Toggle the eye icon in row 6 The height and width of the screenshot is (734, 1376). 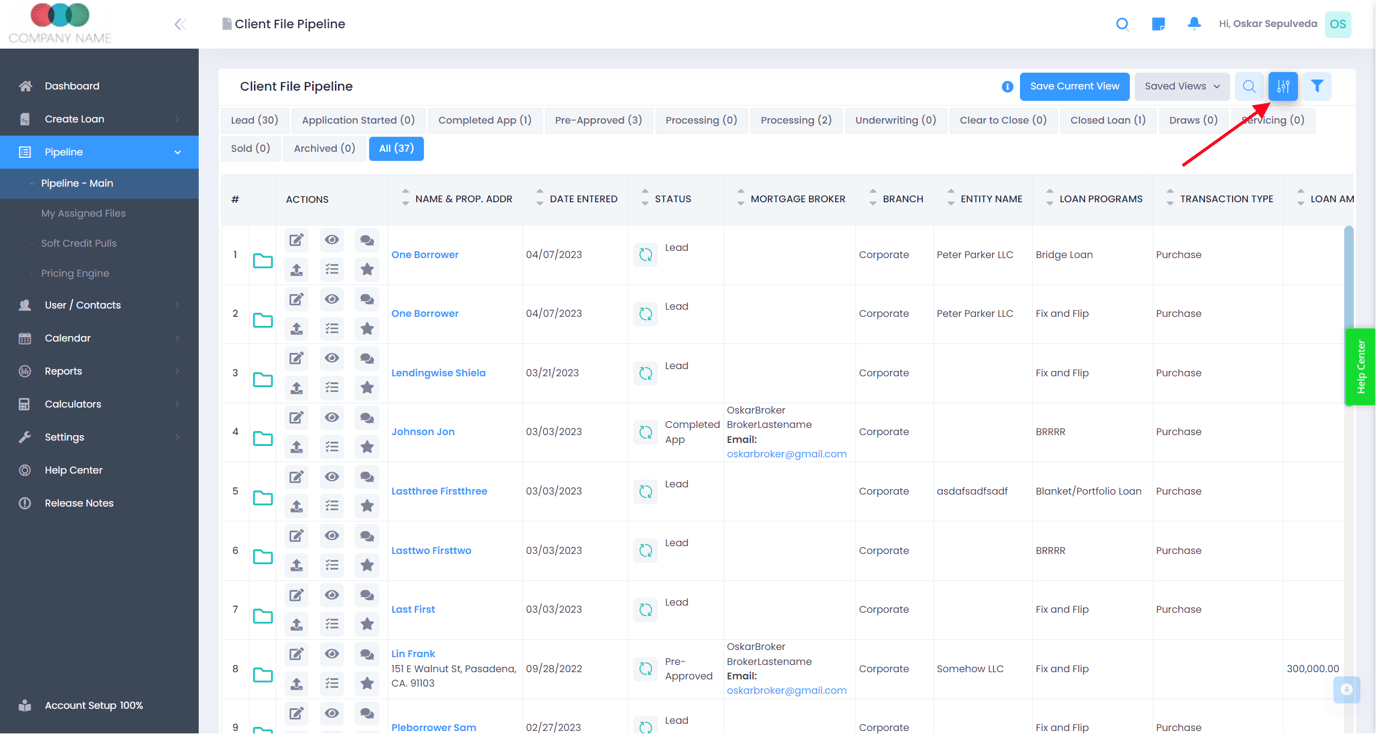tap(332, 536)
